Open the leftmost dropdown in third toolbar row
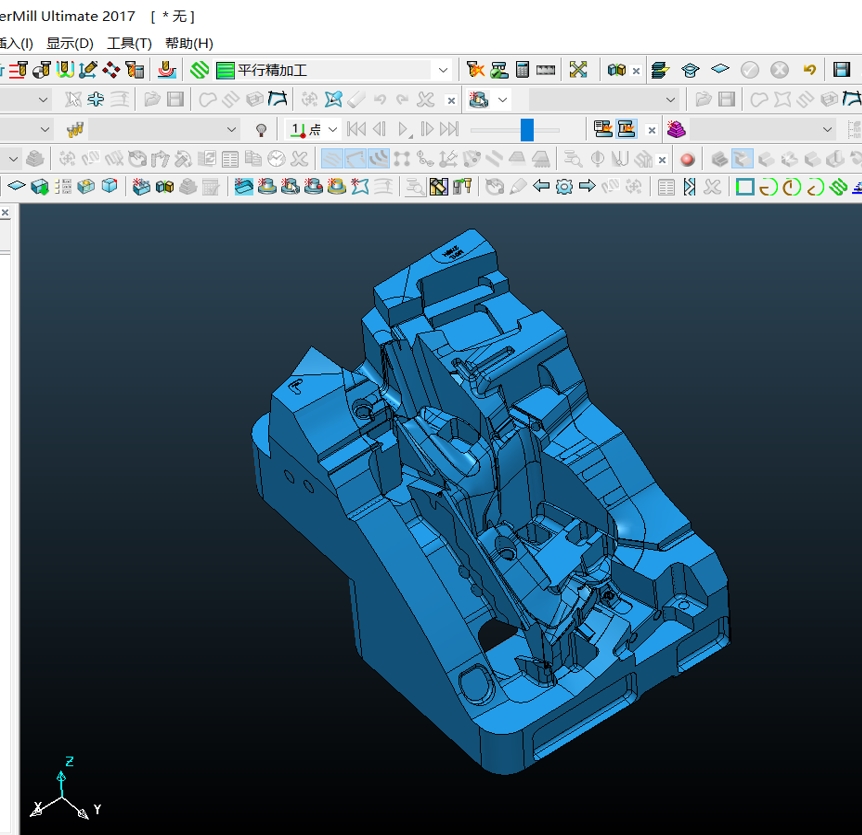This screenshot has height=835, width=862. [45, 130]
